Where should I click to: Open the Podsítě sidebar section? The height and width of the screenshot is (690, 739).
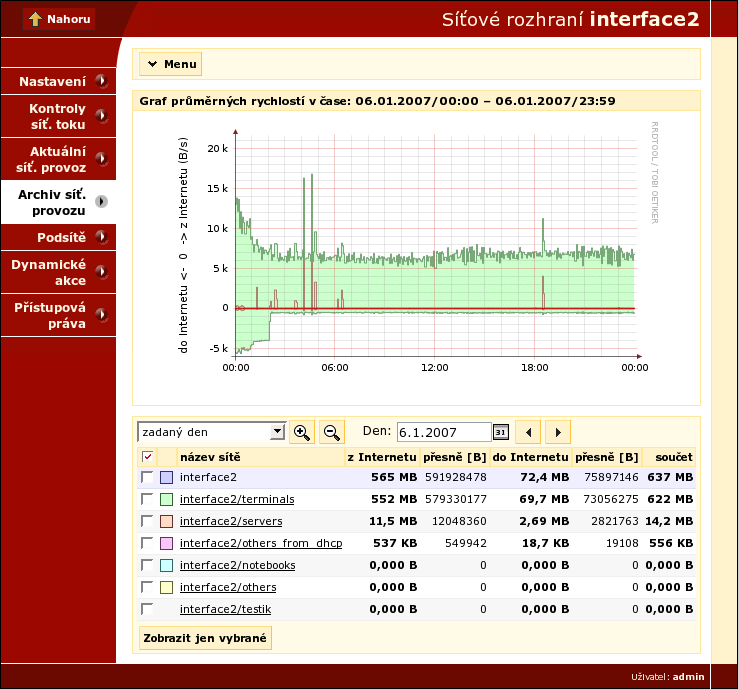point(58,237)
